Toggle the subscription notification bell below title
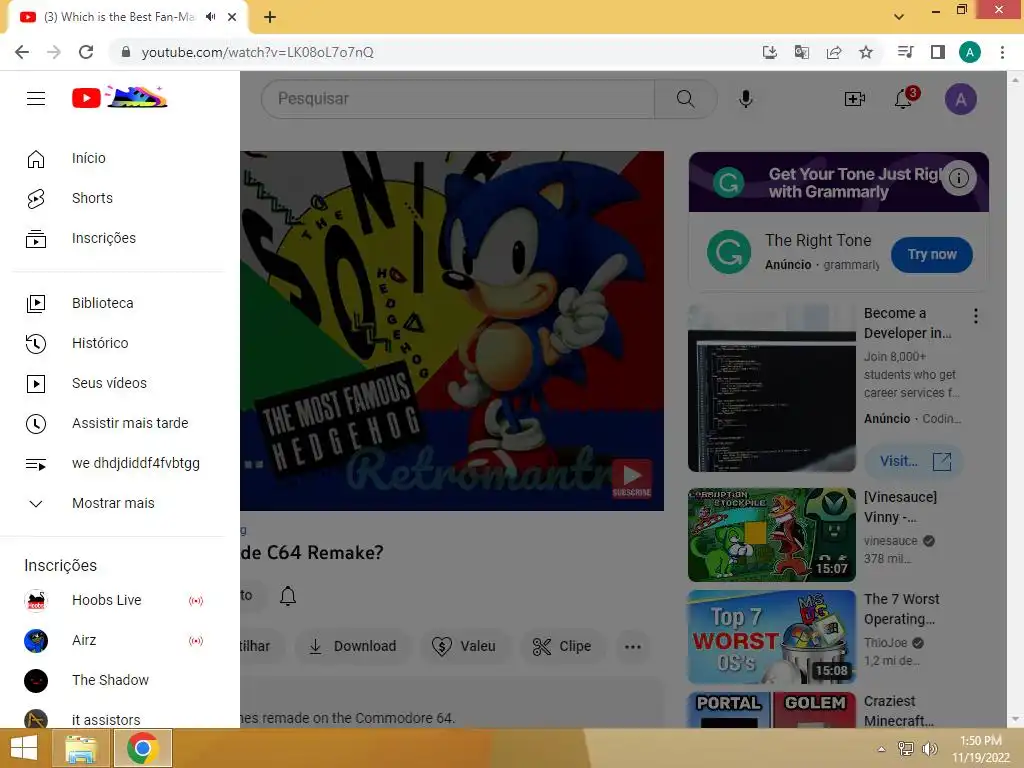The image size is (1024, 768). pyautogui.click(x=288, y=596)
